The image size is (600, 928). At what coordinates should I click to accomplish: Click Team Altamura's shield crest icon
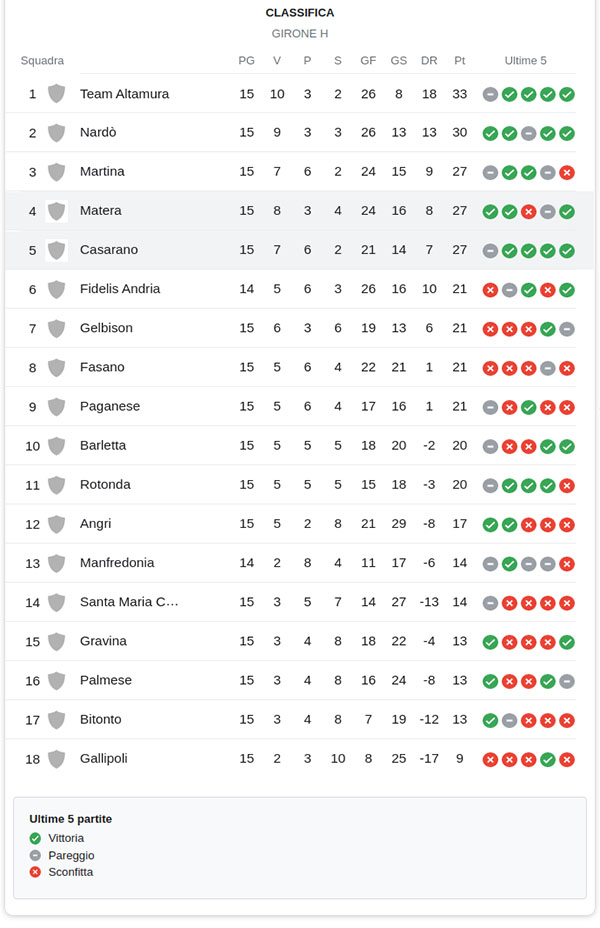(x=56, y=94)
